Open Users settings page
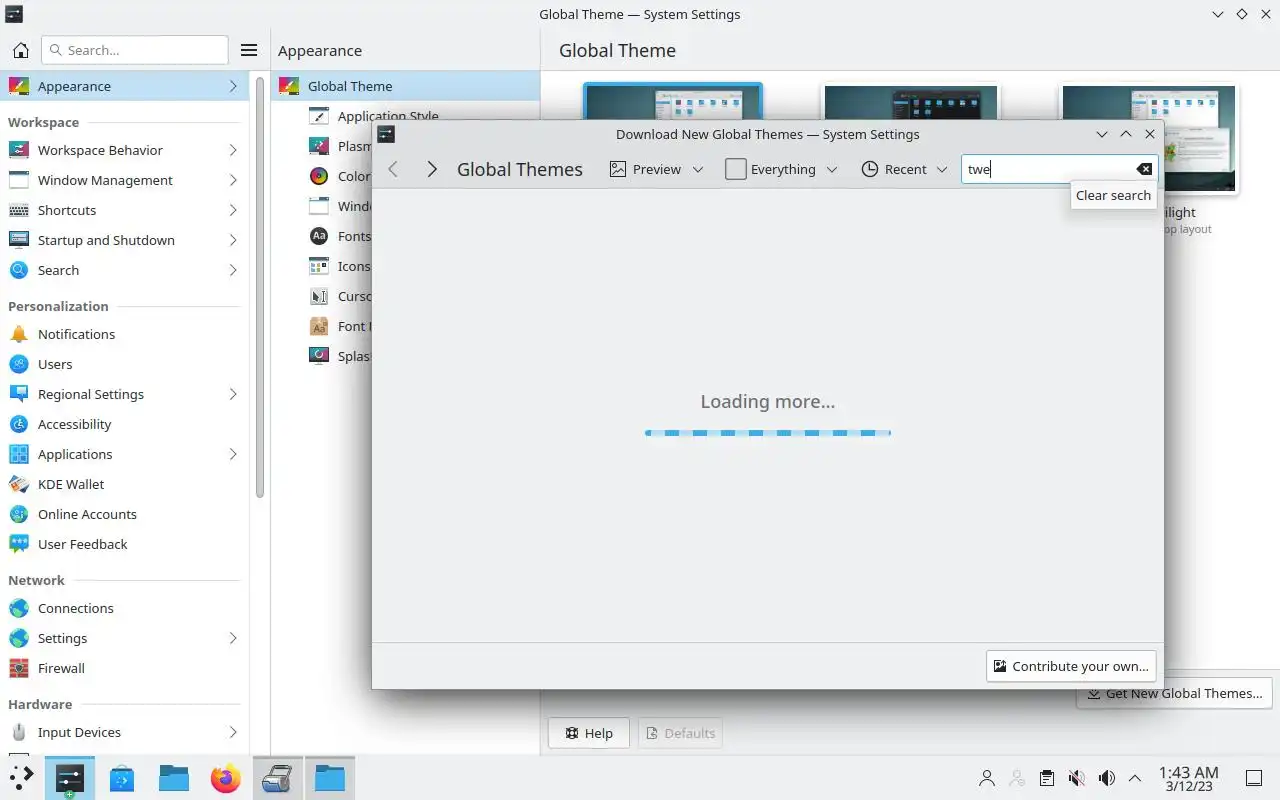 coord(124,364)
